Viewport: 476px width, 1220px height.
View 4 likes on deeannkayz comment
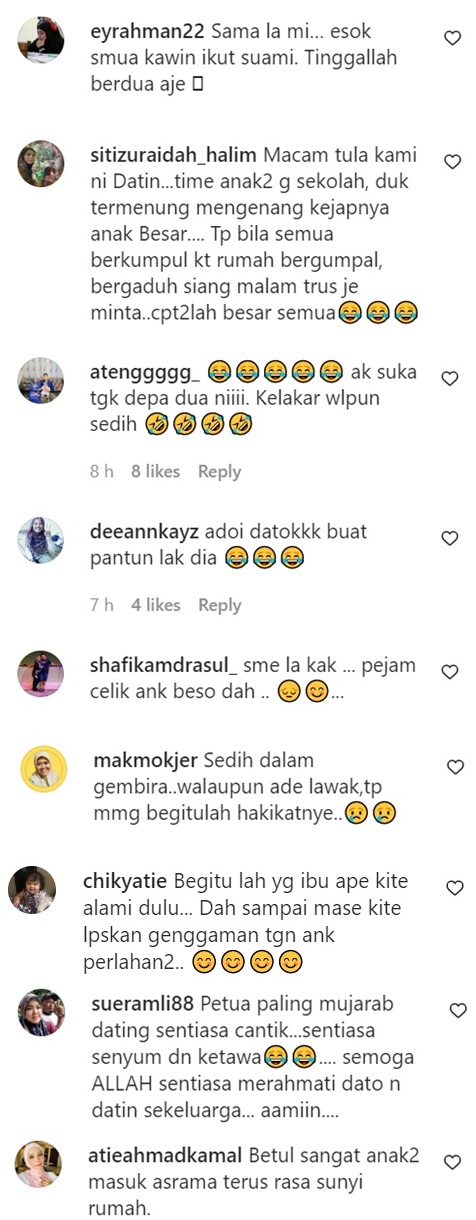click(156, 605)
